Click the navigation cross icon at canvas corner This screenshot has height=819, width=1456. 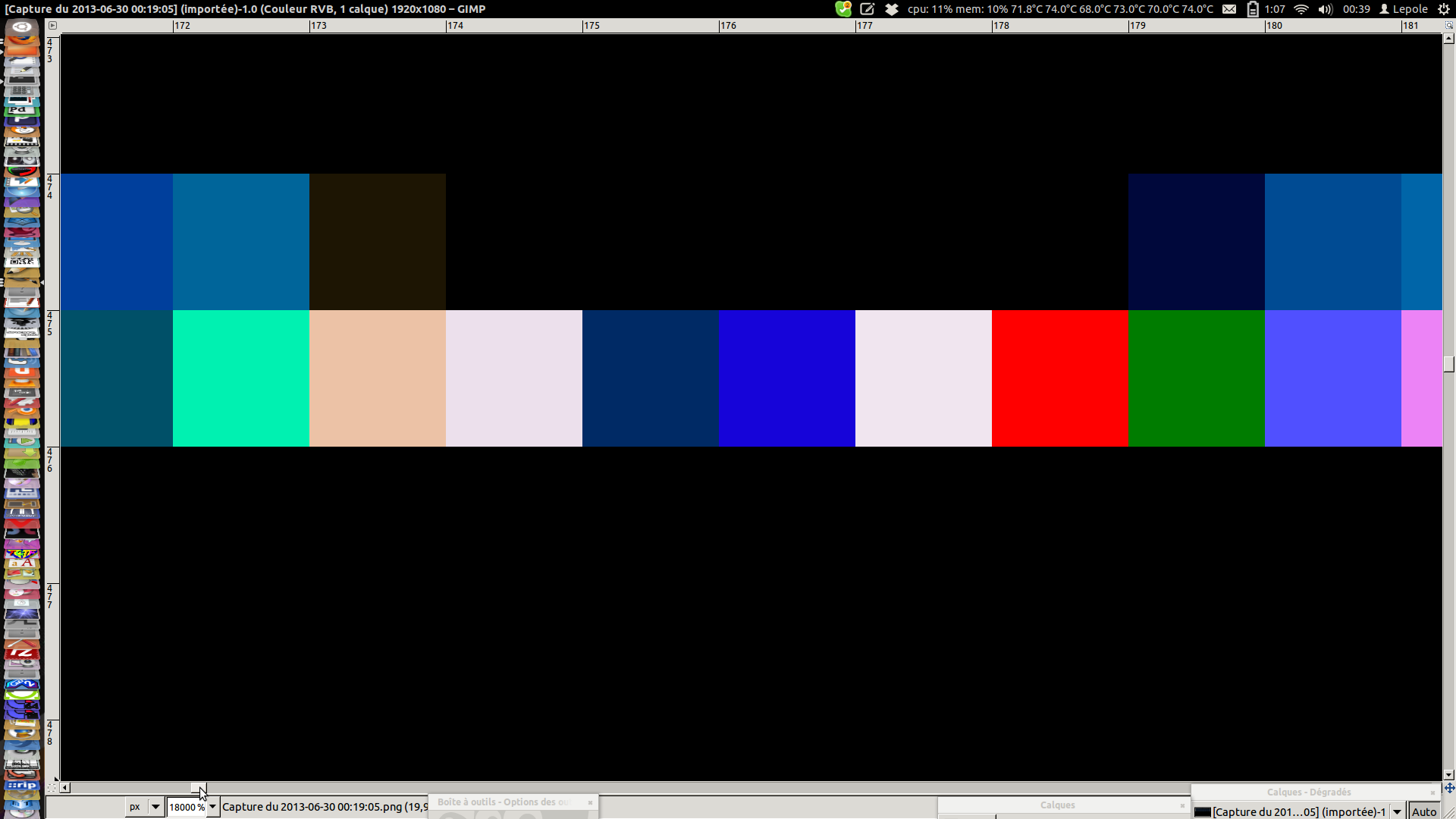click(1449, 788)
